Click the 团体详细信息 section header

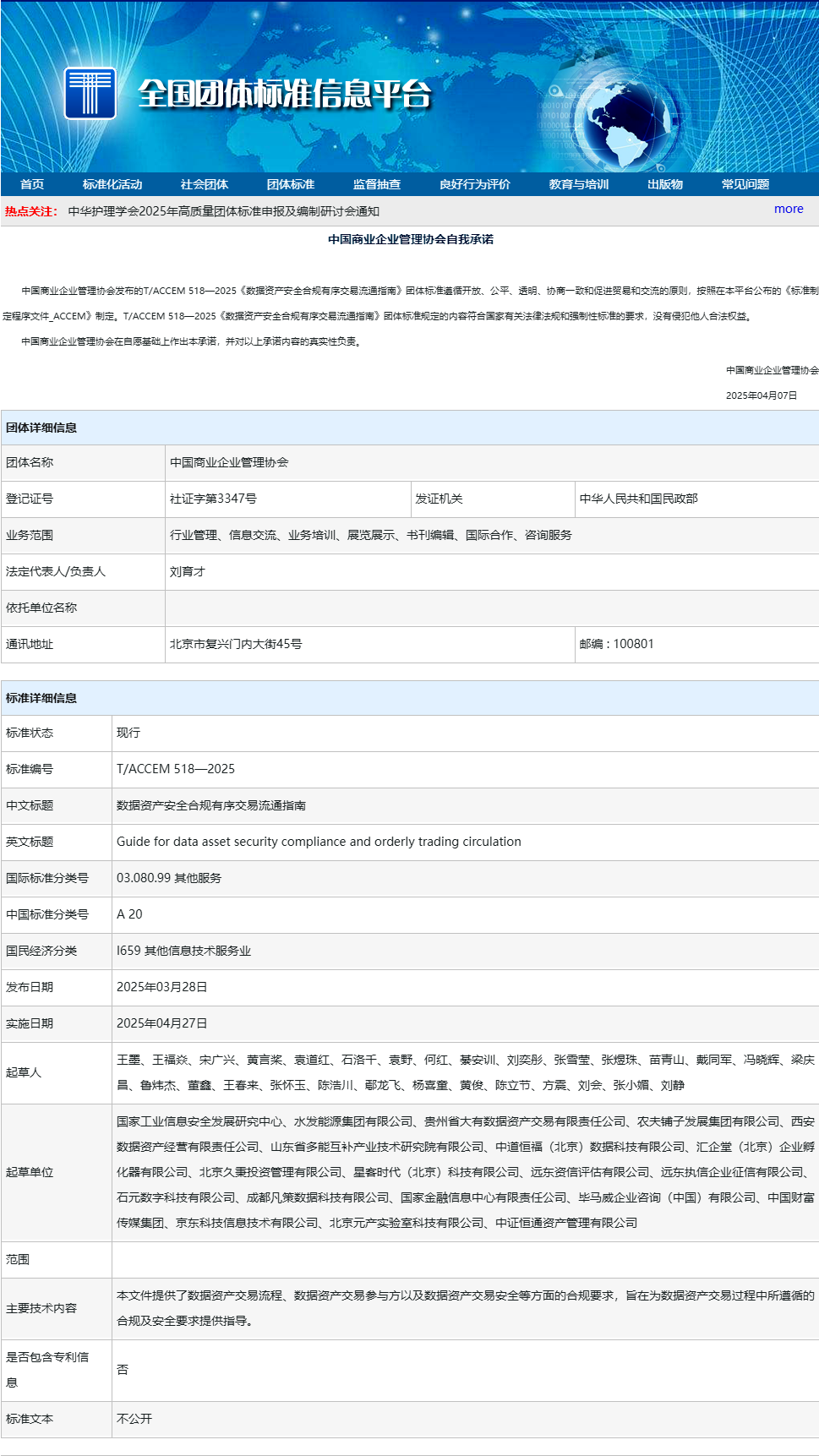(41, 428)
